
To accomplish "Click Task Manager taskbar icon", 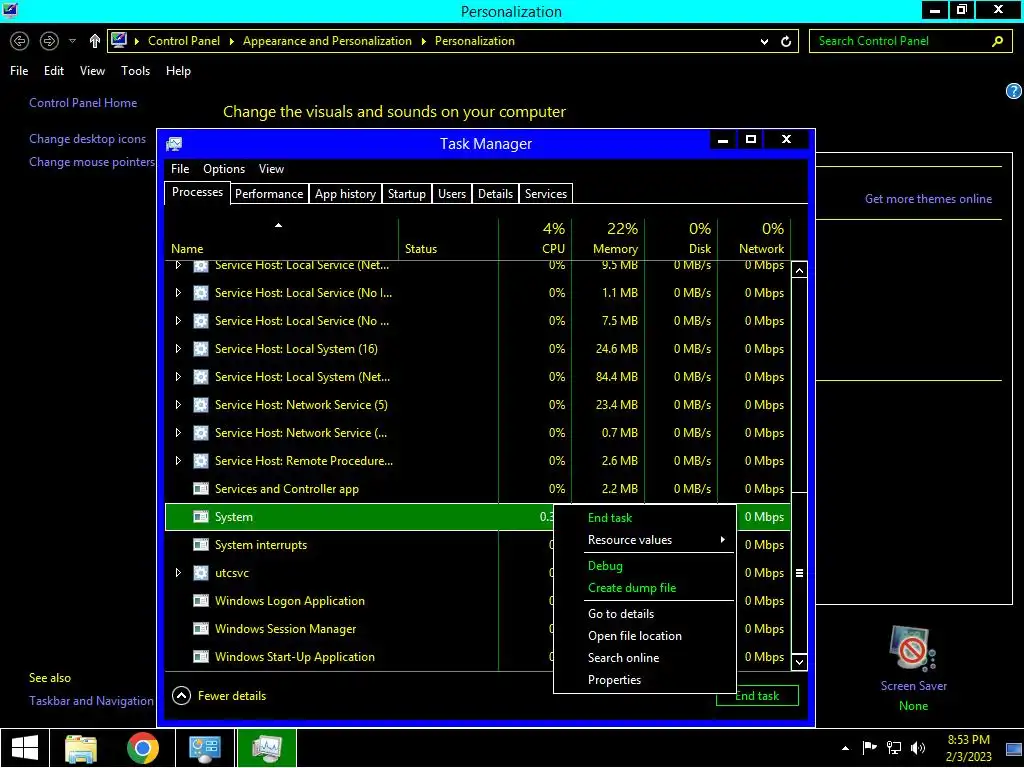I will click(266, 748).
